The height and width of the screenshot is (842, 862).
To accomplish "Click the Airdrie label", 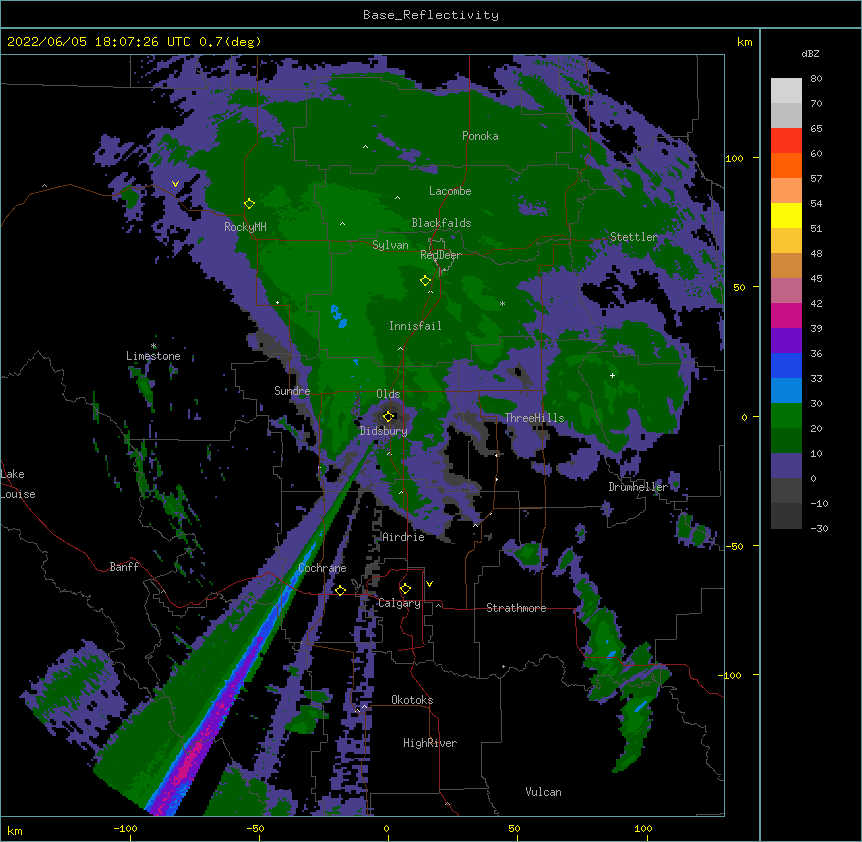I will (x=403, y=537).
